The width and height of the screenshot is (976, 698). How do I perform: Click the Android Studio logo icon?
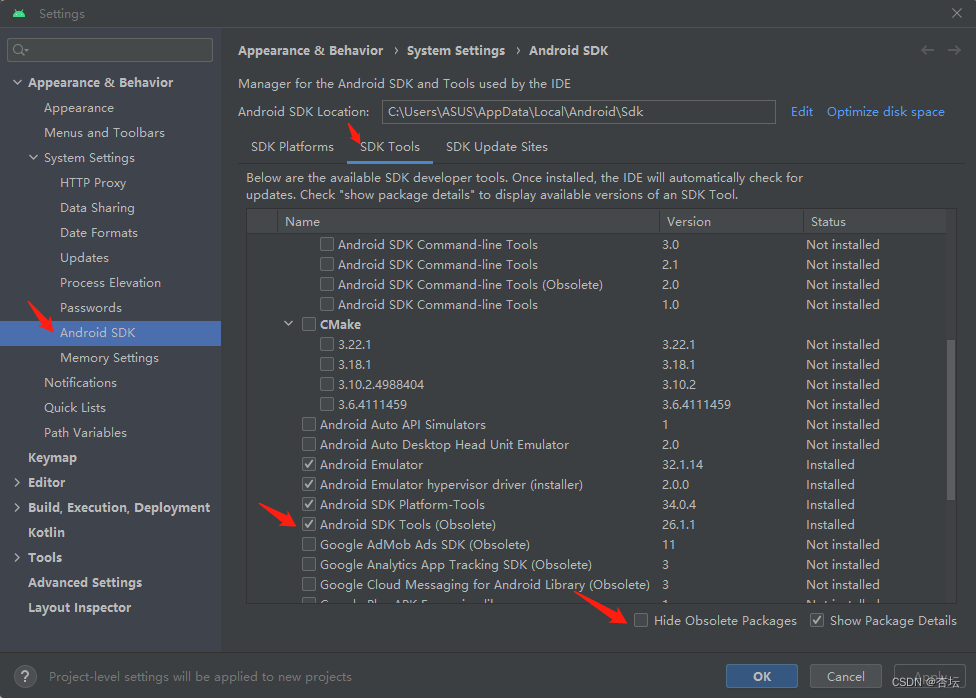pyautogui.click(x=19, y=13)
